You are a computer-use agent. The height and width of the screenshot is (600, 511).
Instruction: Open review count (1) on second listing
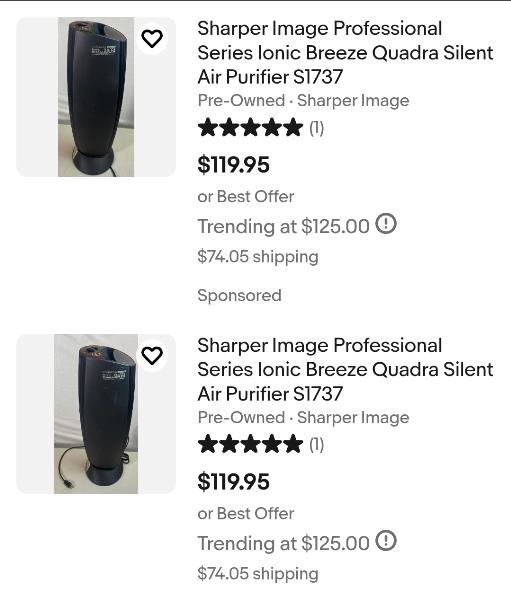(317, 445)
